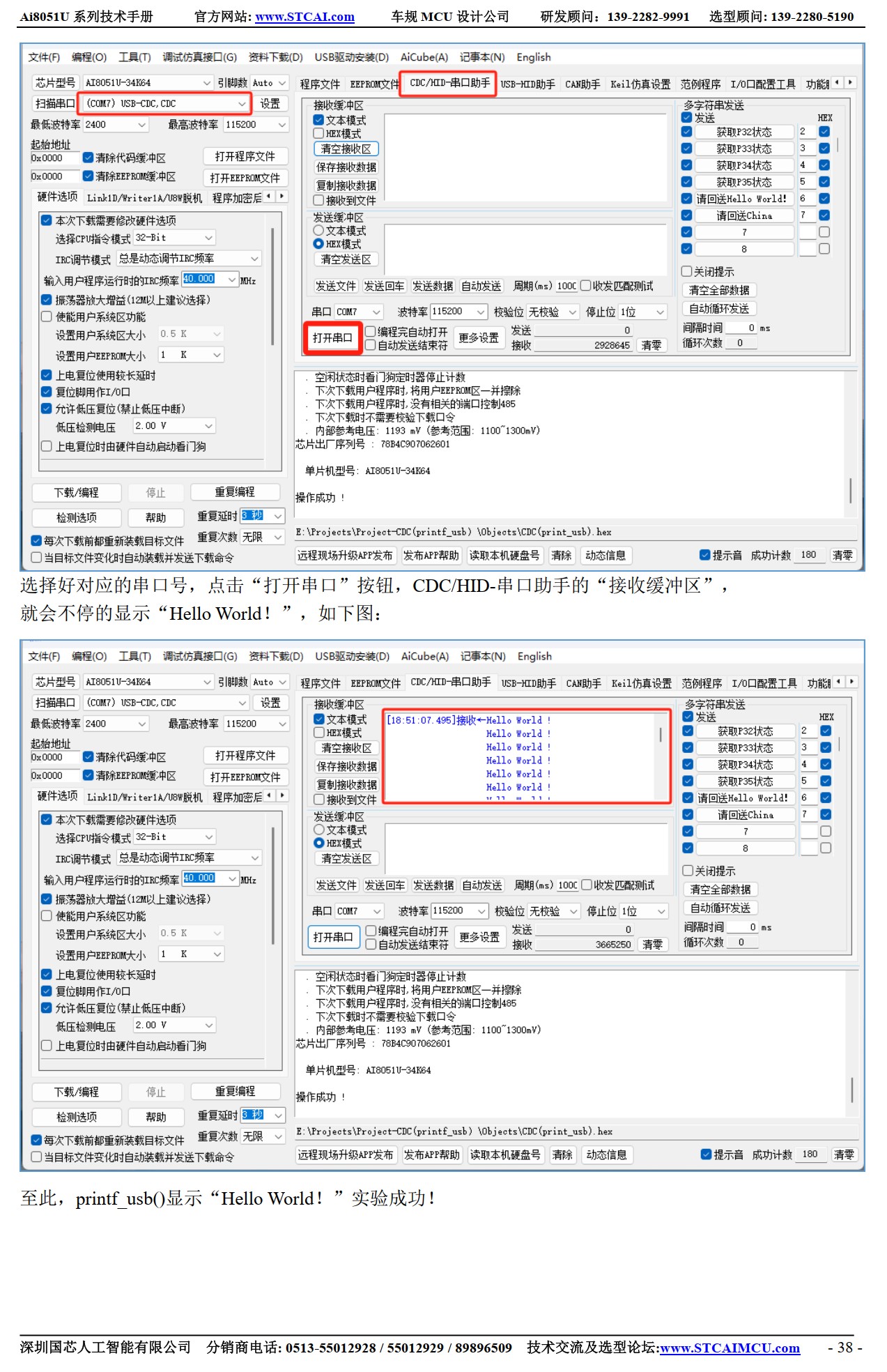
Task: Open AiCube(A) menu in lower screenshot
Action: [425, 656]
